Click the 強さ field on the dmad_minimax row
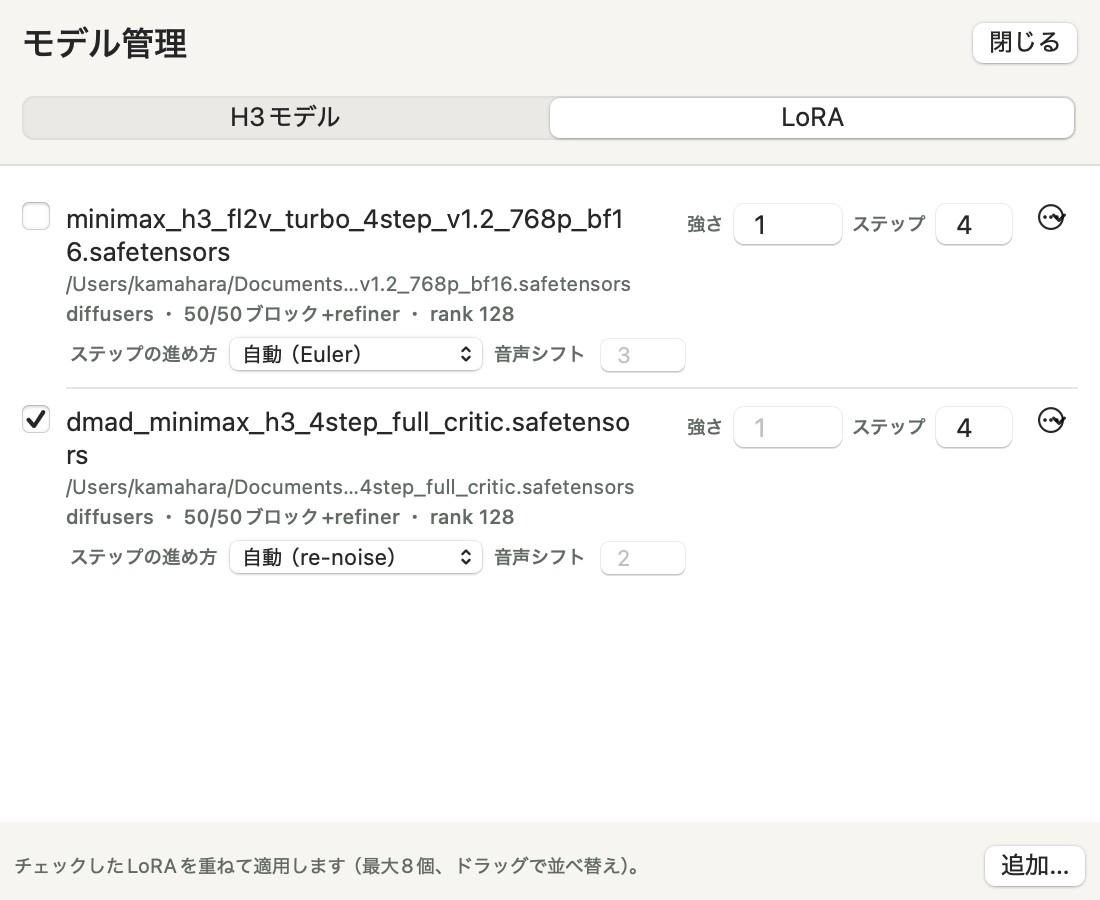 [788, 427]
